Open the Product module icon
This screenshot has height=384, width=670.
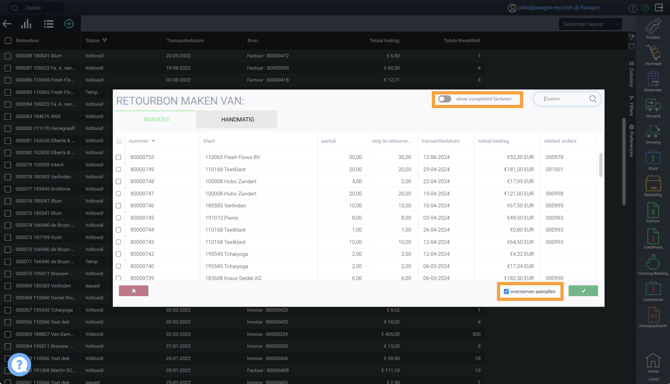652,26
